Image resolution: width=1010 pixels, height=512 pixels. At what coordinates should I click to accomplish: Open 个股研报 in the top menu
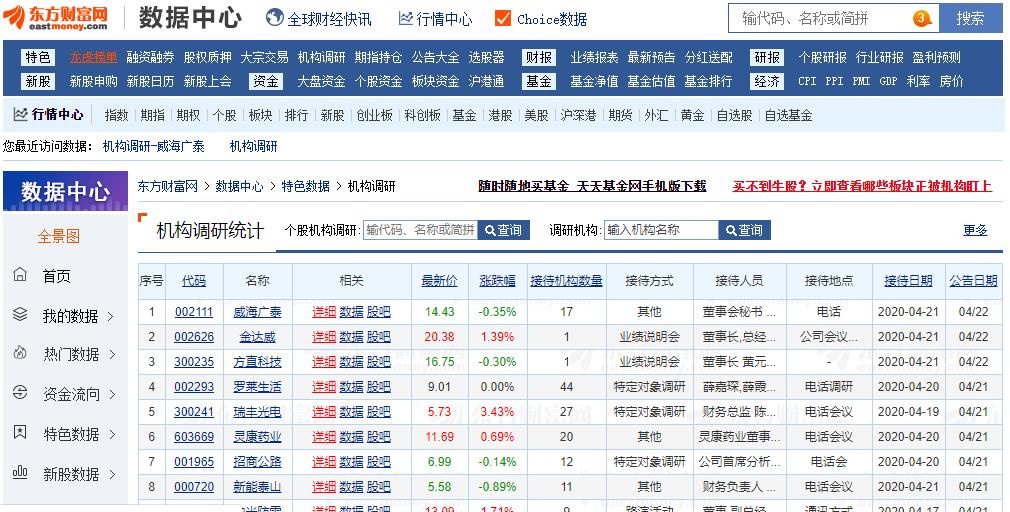coord(823,57)
